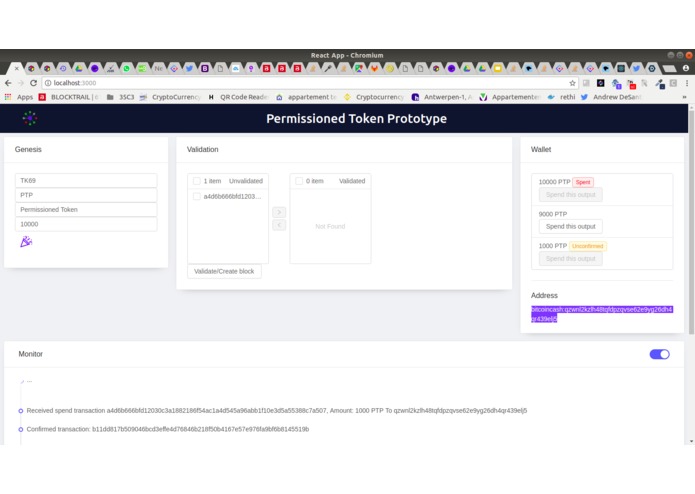Open the Apps grid shortcut
Screen dimensions: 695x494
pos(19,97)
